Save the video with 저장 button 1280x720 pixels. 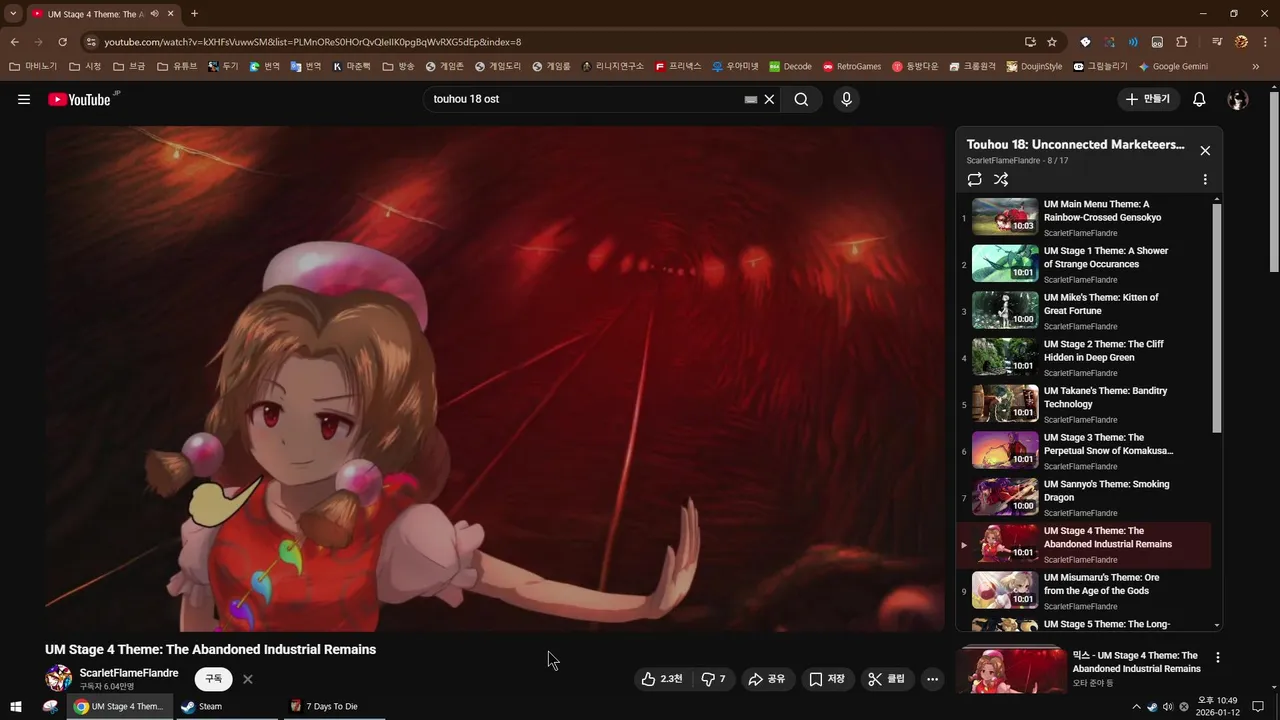coord(828,679)
